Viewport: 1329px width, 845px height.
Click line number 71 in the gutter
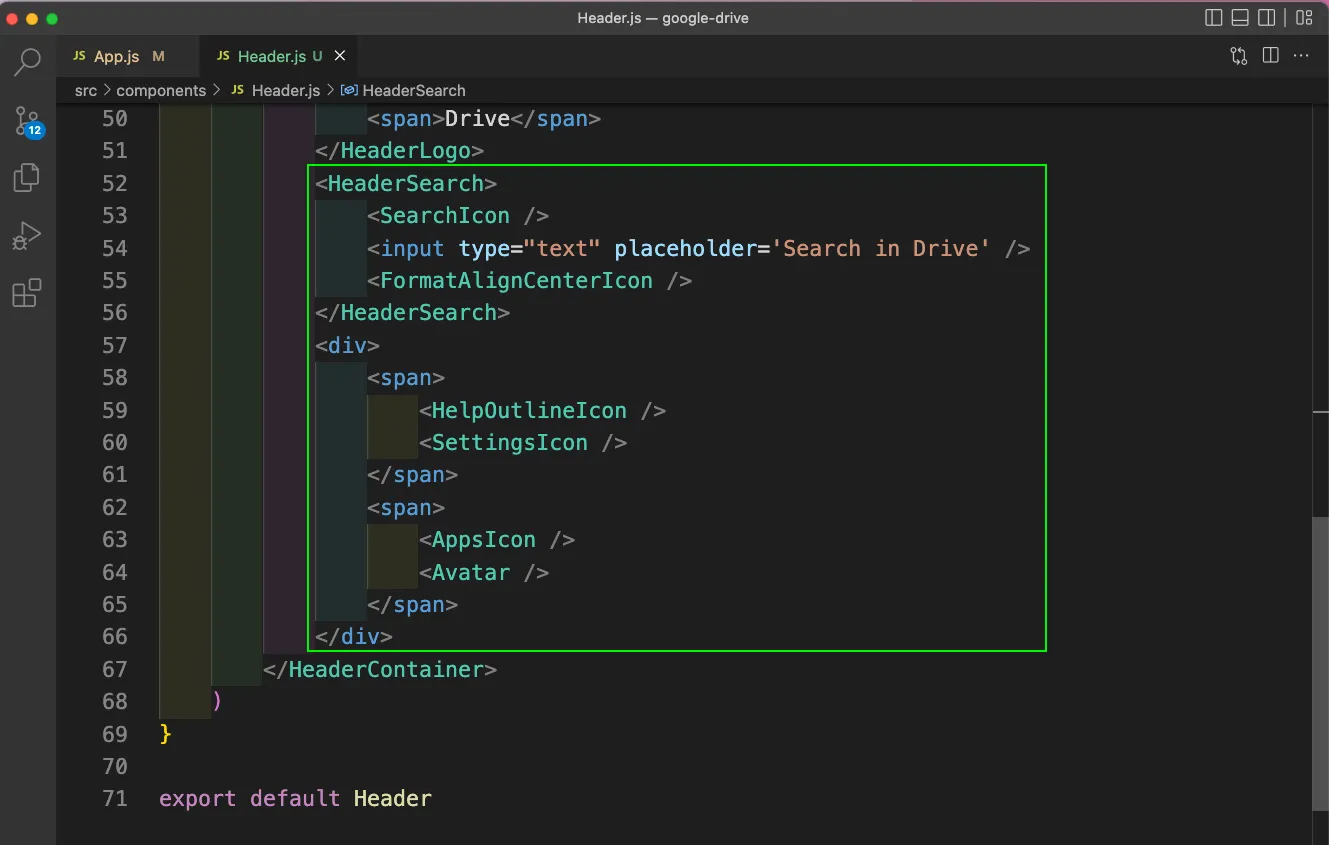point(115,798)
